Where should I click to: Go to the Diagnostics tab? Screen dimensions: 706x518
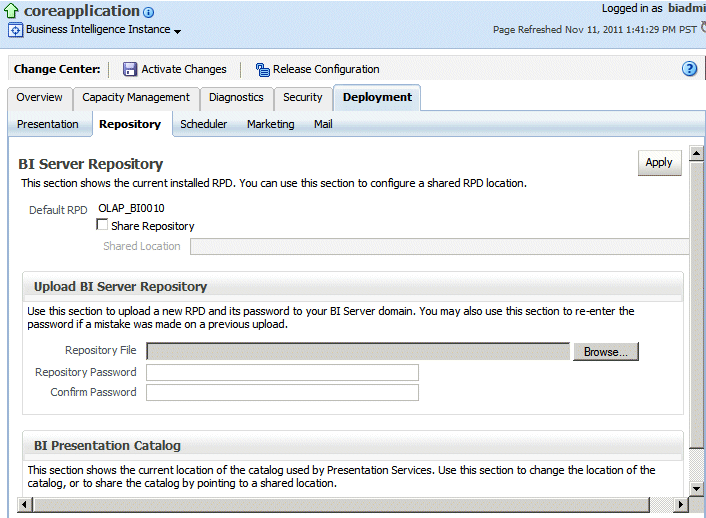236,98
